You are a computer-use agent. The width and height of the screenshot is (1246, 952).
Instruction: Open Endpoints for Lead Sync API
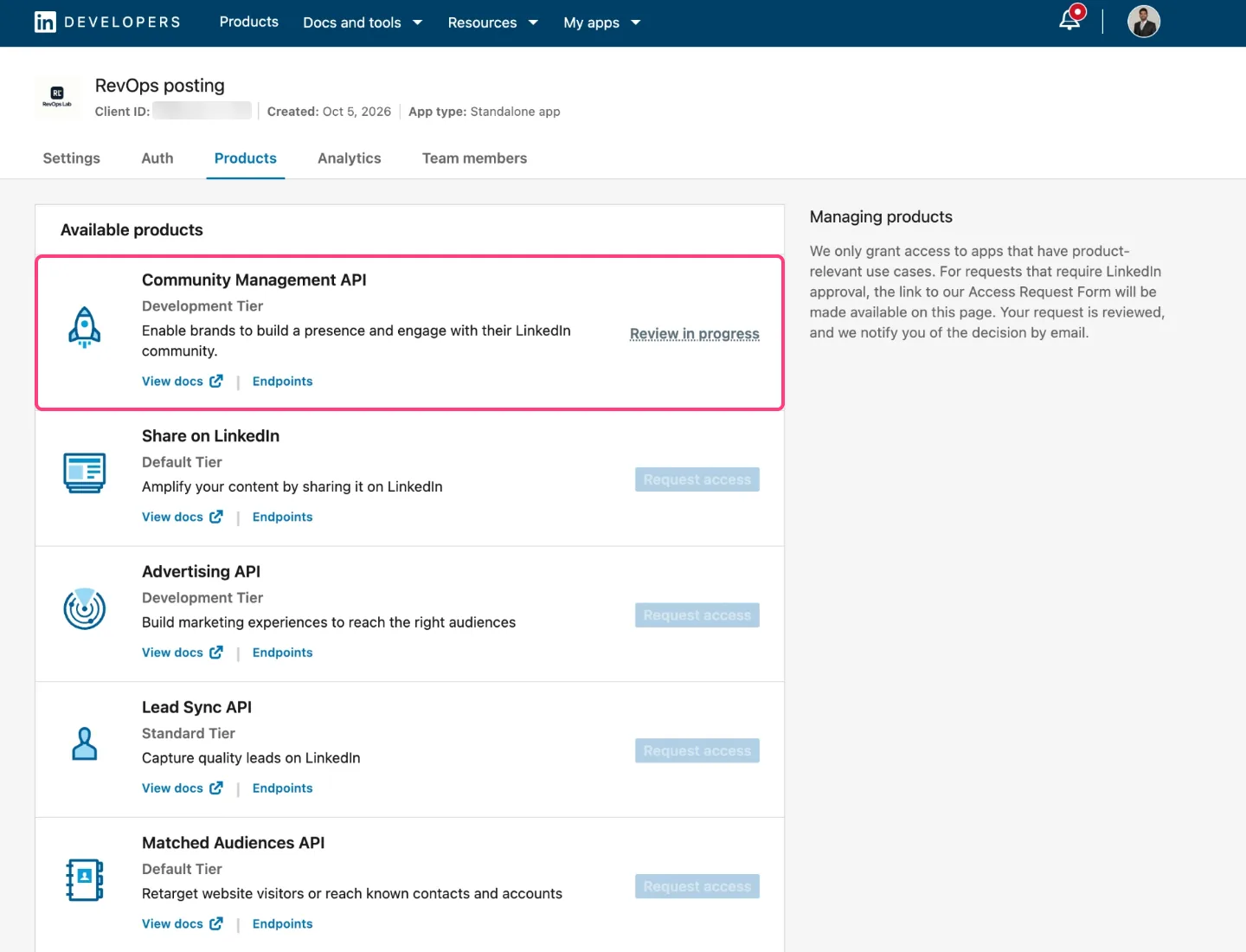[283, 788]
